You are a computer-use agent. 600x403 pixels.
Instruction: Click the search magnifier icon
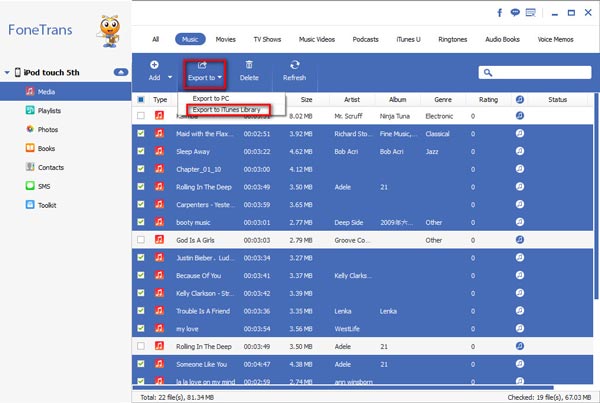pos(488,72)
